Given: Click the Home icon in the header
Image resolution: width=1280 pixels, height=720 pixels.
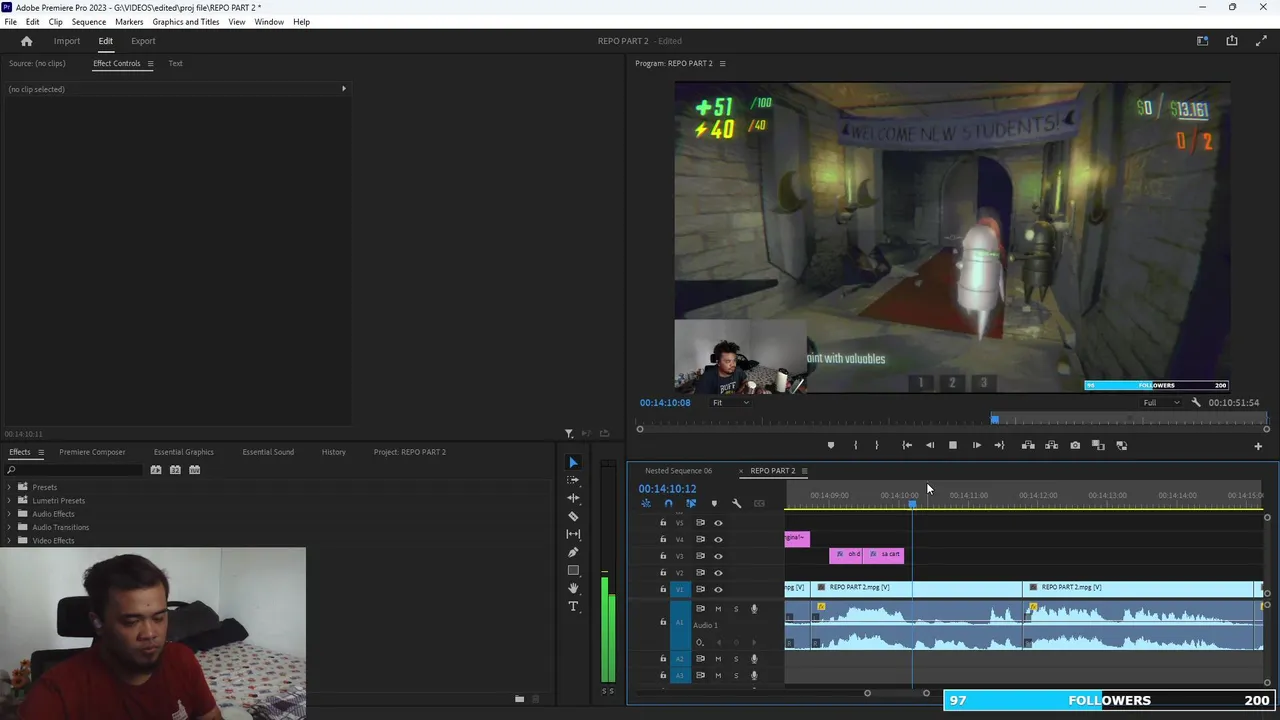Looking at the screenshot, I should click(27, 41).
